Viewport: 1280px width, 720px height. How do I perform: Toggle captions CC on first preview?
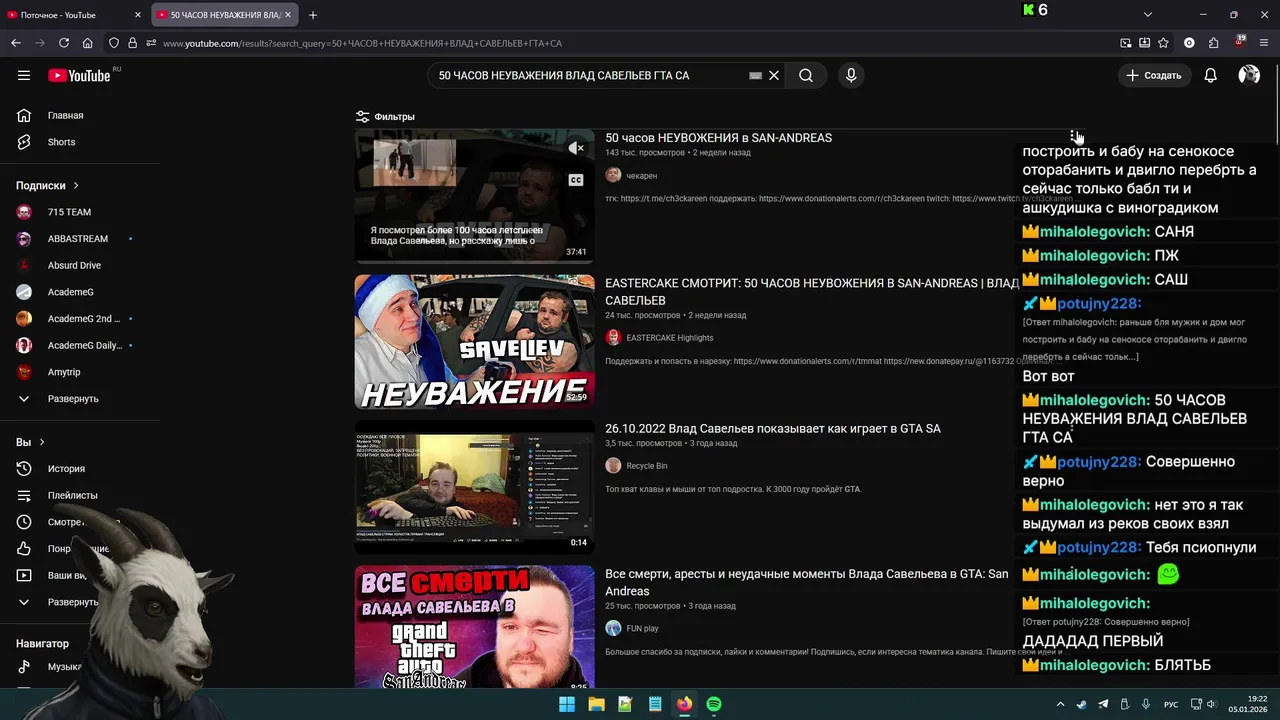coord(576,180)
